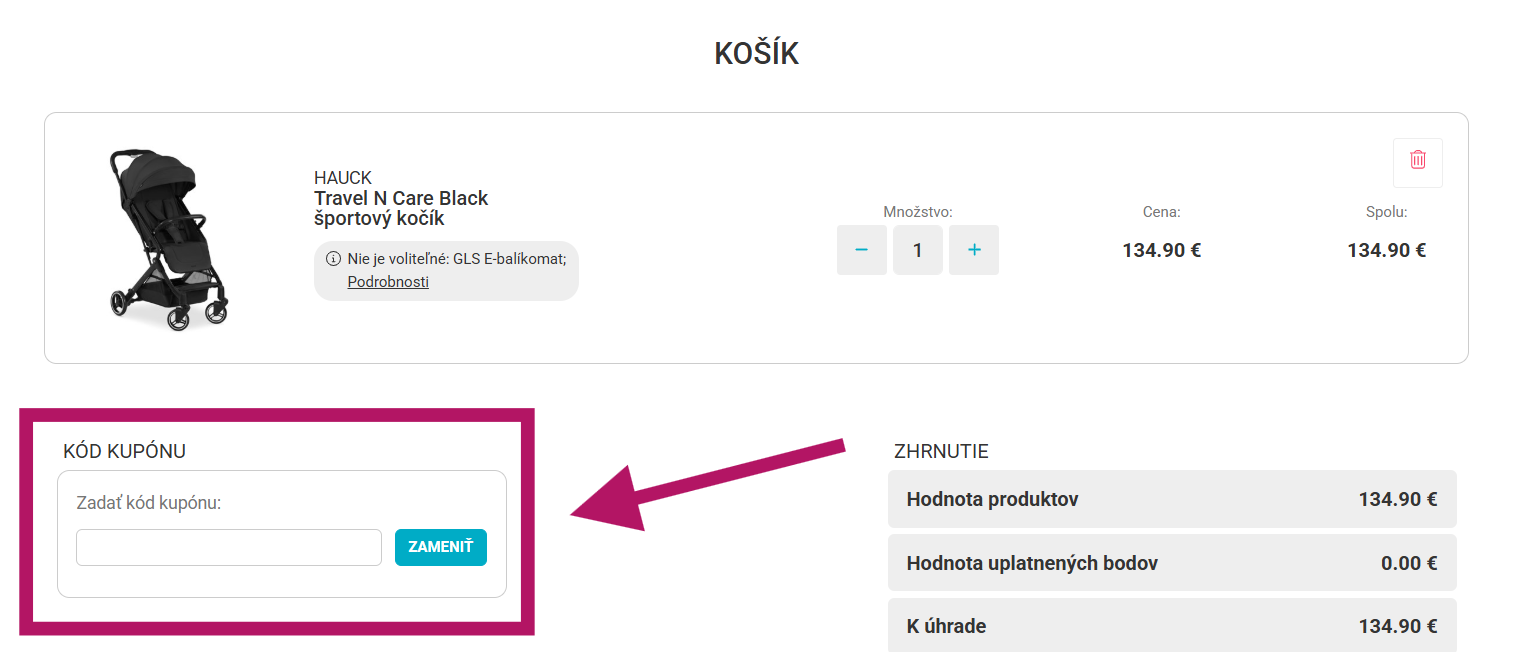Click the quantity field showing 1
The image size is (1517, 652).
(918, 250)
